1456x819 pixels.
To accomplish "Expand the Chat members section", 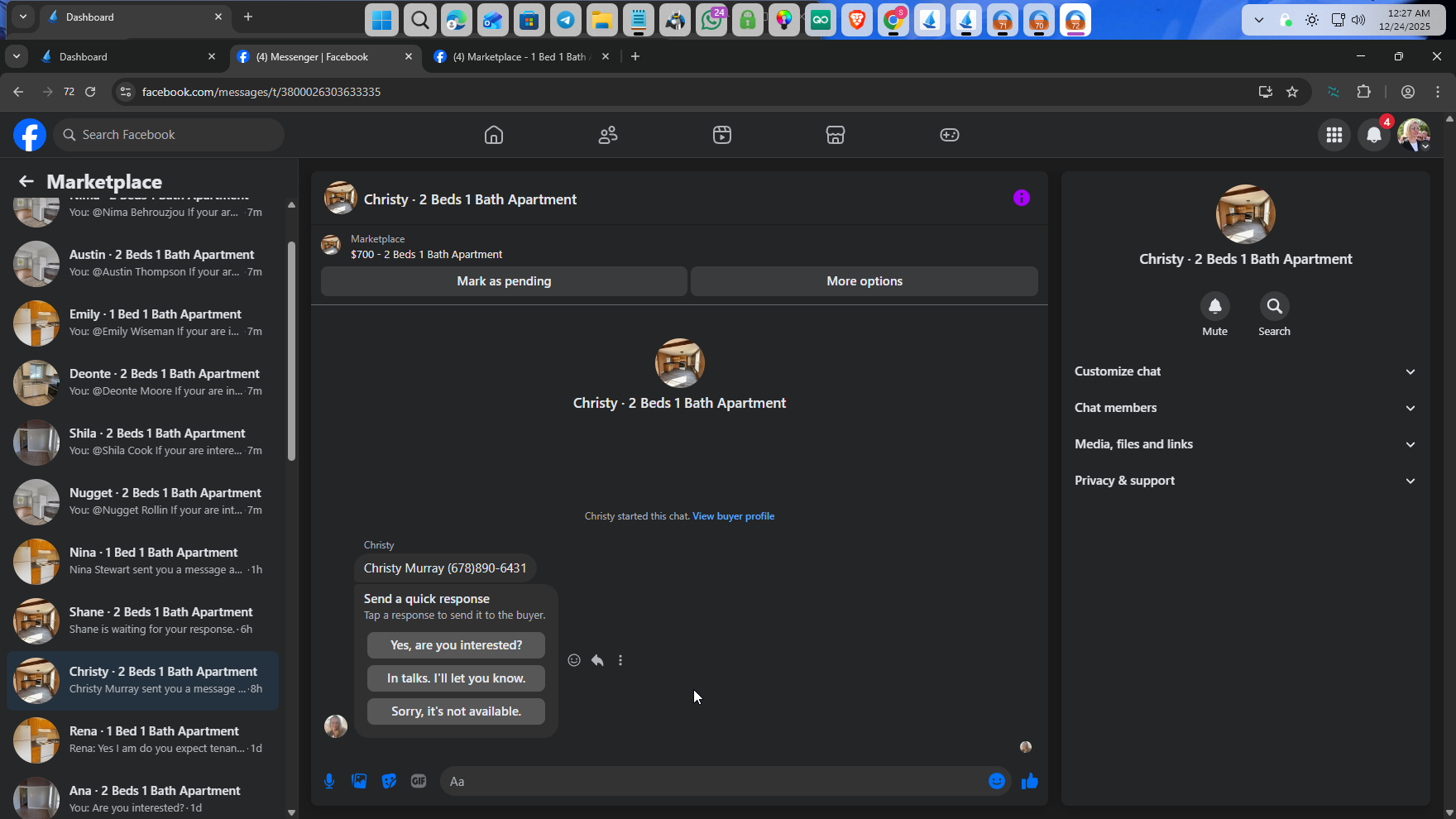I will tap(1245, 408).
